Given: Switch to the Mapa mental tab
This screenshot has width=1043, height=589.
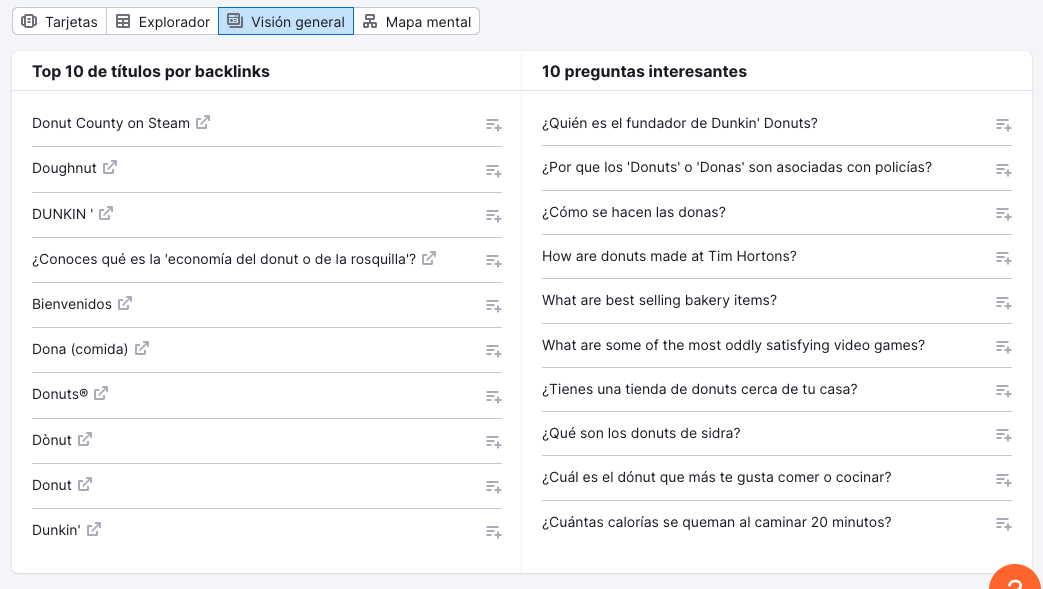Looking at the screenshot, I should (417, 20).
